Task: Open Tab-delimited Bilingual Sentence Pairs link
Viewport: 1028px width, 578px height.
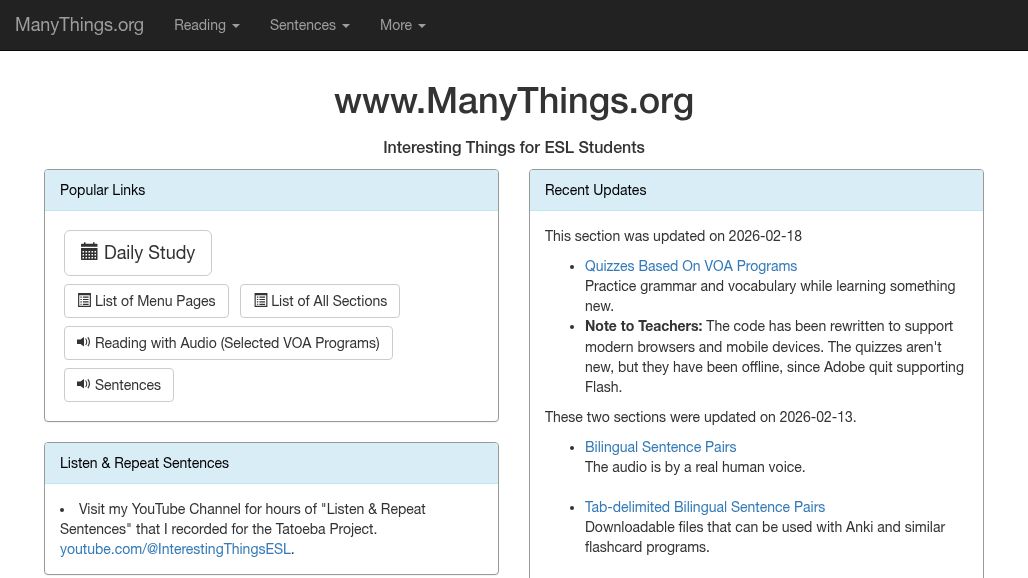Action: (704, 507)
